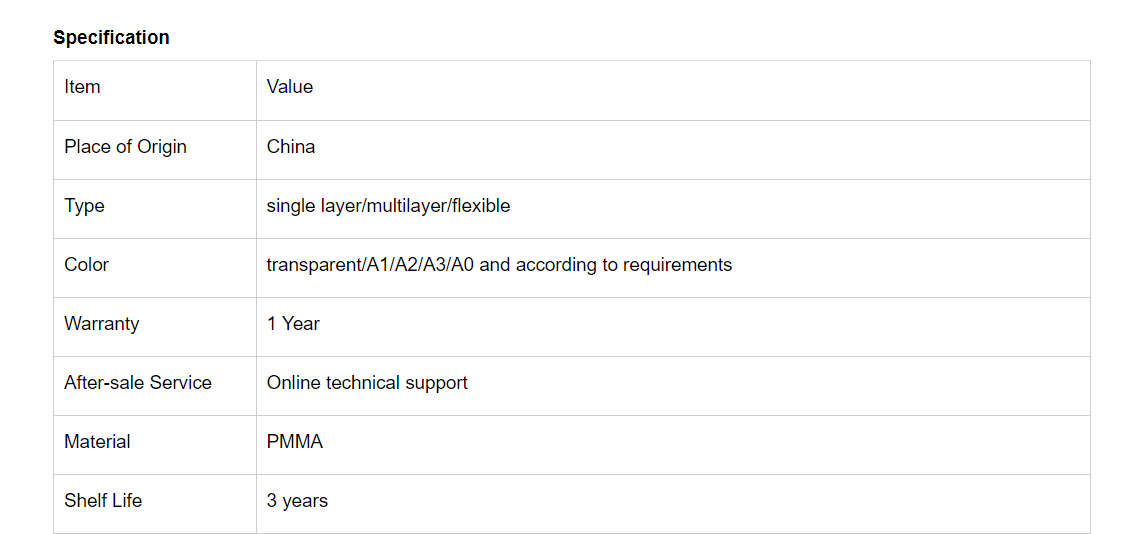Click the 3 years shelf life value

coord(297,501)
